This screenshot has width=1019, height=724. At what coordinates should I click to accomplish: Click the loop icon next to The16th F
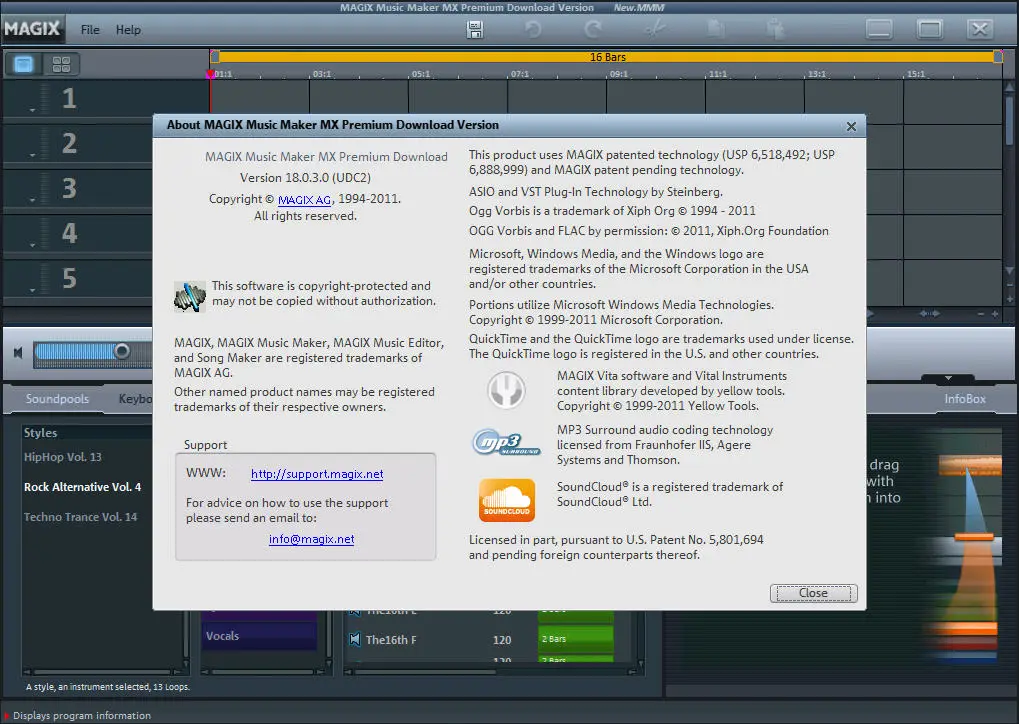[355, 640]
